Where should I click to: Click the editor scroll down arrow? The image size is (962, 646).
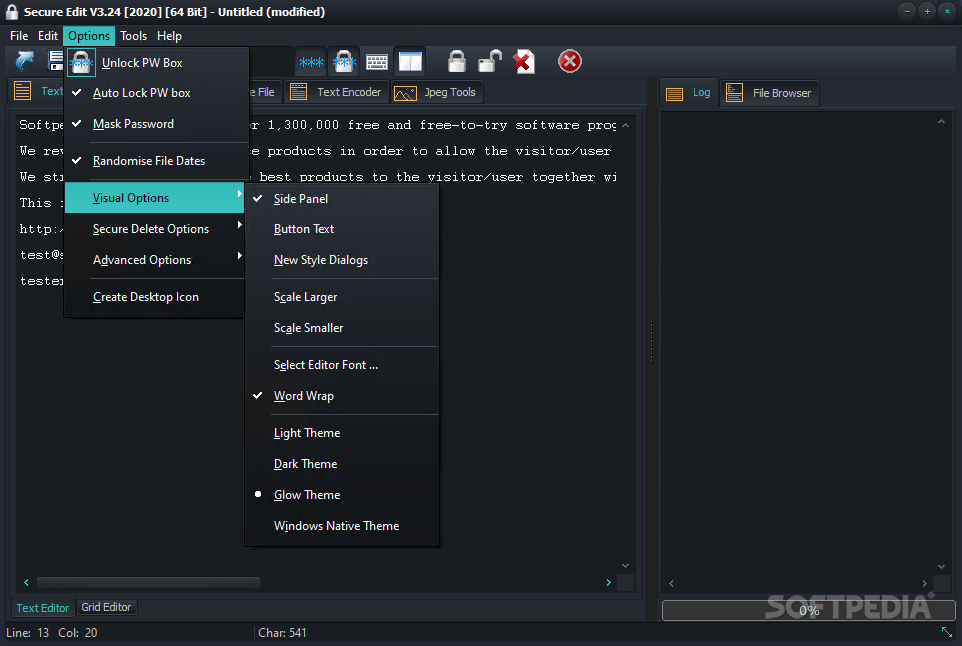[625, 566]
